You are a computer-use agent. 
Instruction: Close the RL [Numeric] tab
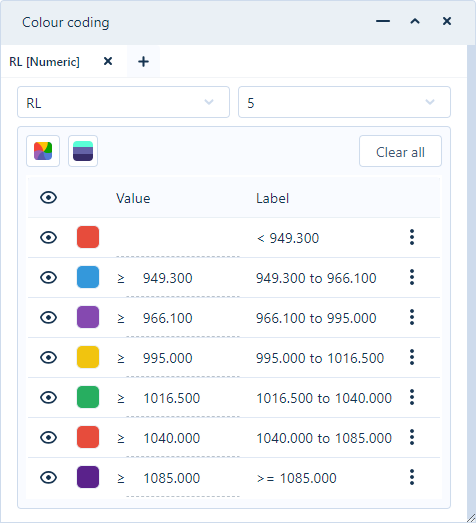pyautogui.click(x=108, y=61)
